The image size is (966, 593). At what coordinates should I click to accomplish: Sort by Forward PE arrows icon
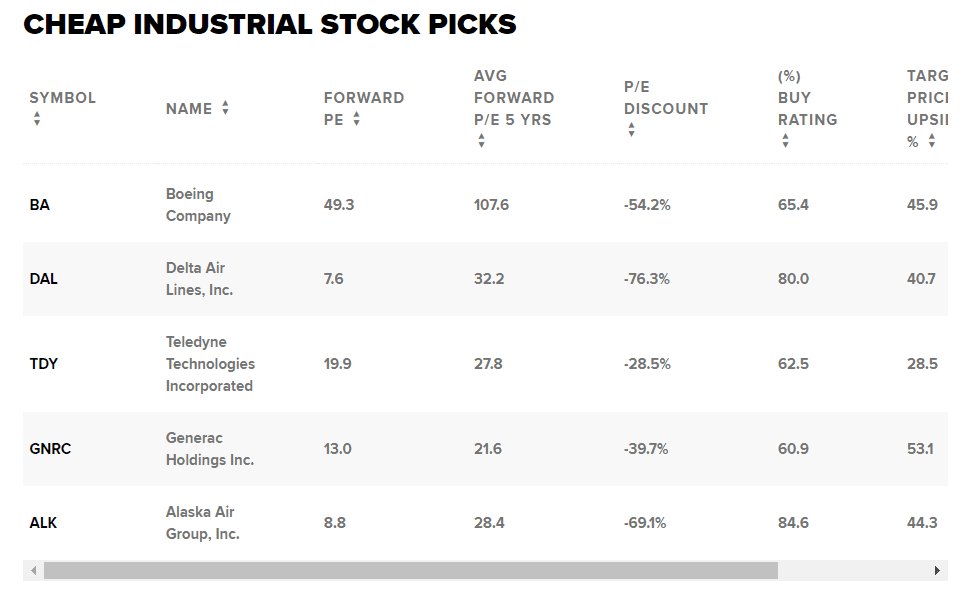click(356, 119)
